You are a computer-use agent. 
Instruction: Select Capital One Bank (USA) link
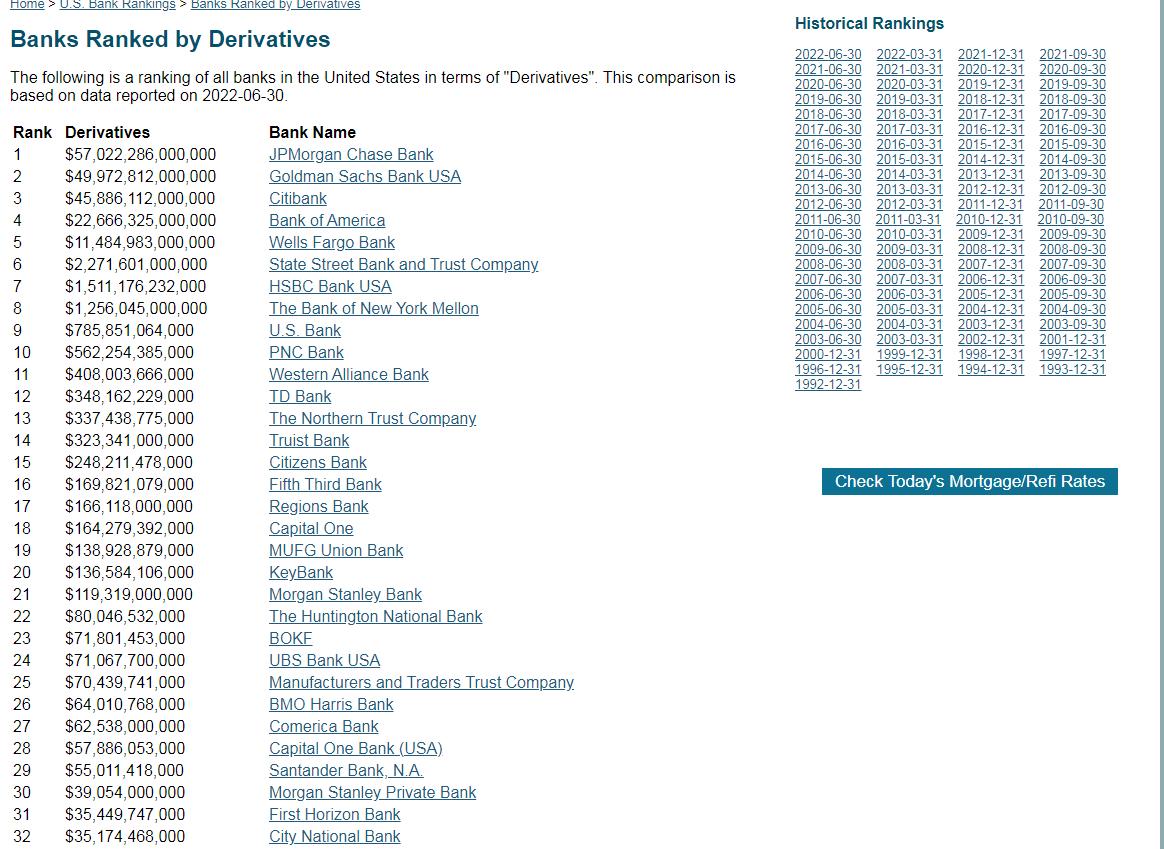coord(356,748)
